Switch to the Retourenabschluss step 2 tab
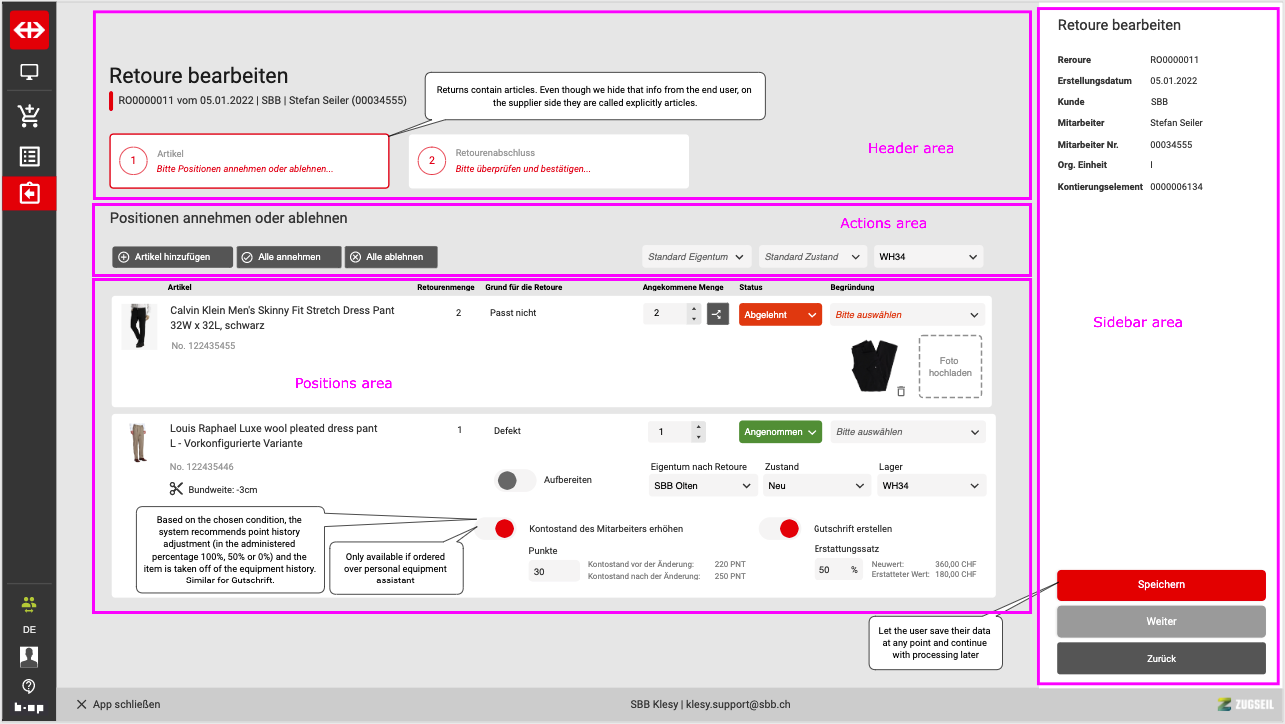Screen dimensions: 1285x724 [548, 161]
